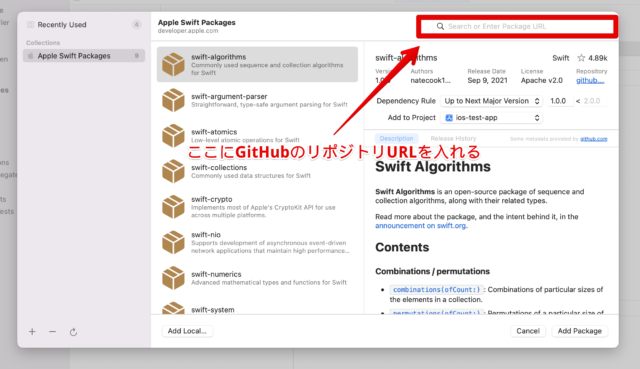The image size is (640, 369).
Task: Switch to the Description tab
Action: (x=396, y=138)
